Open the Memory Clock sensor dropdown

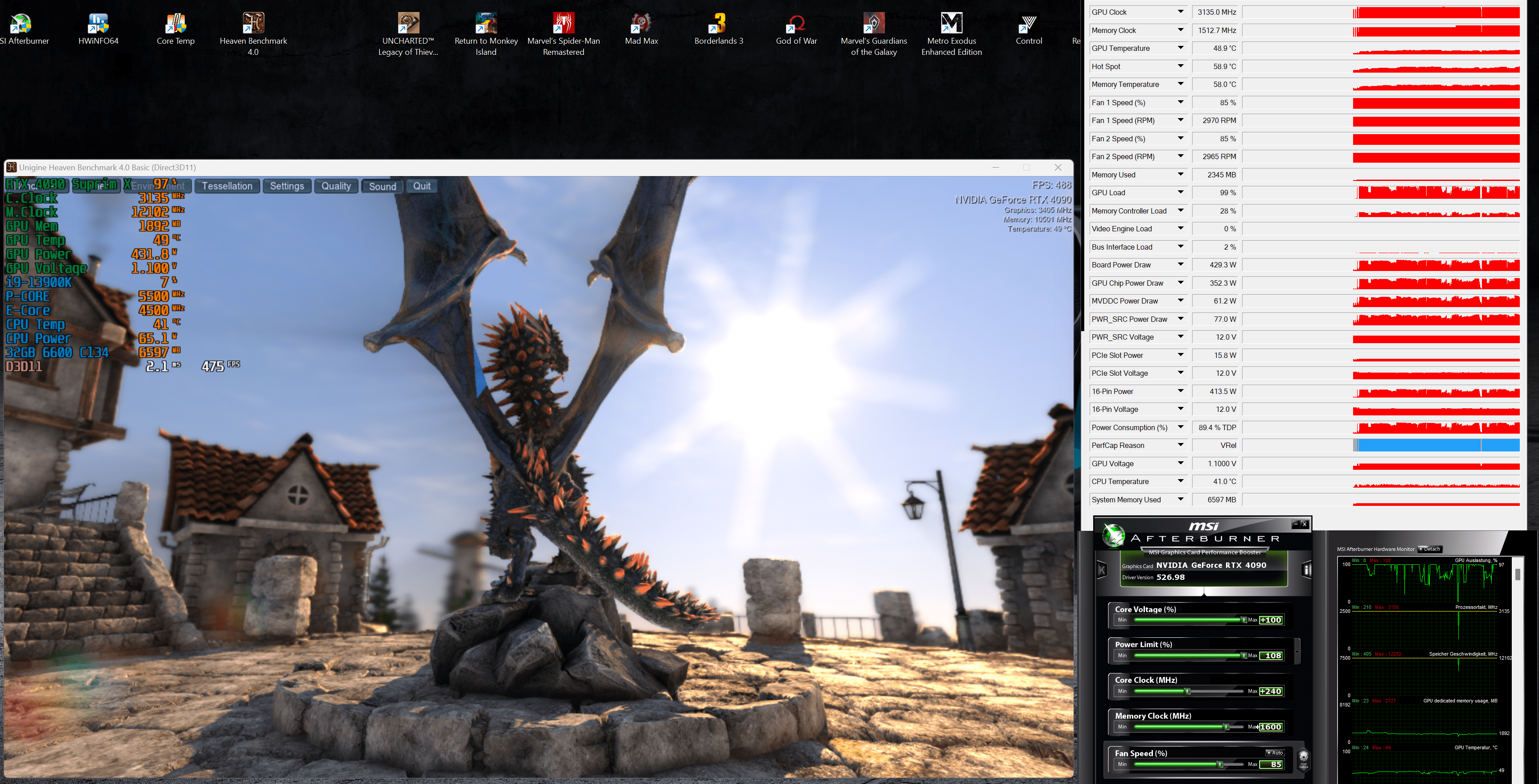coord(1181,30)
